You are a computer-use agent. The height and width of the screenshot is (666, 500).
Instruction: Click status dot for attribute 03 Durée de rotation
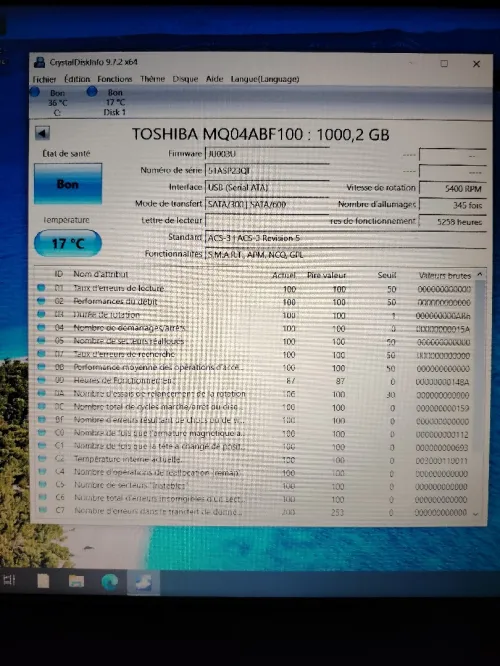pyautogui.click(x=41, y=314)
